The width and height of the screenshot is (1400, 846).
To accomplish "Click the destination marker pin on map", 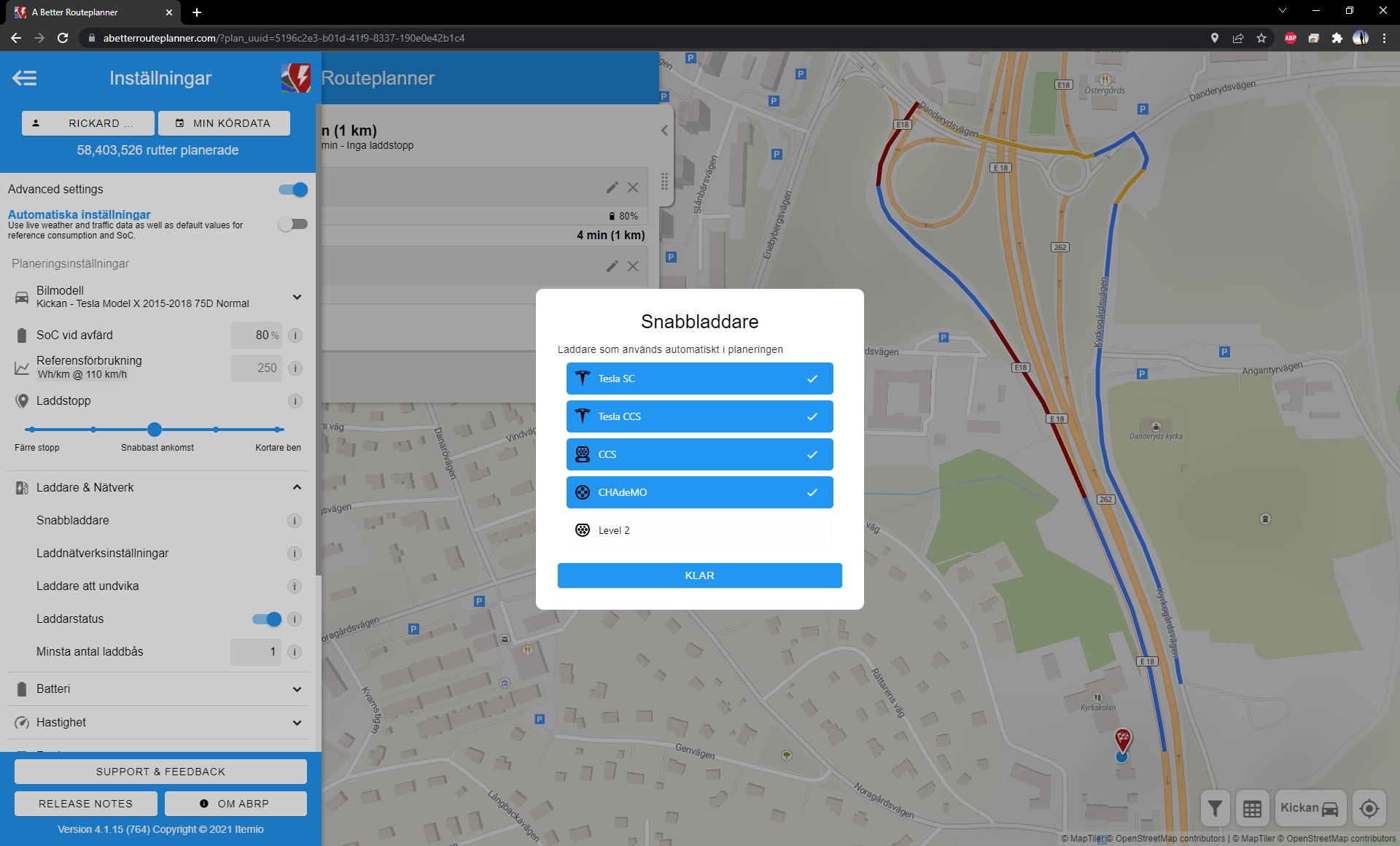I will (x=1123, y=740).
